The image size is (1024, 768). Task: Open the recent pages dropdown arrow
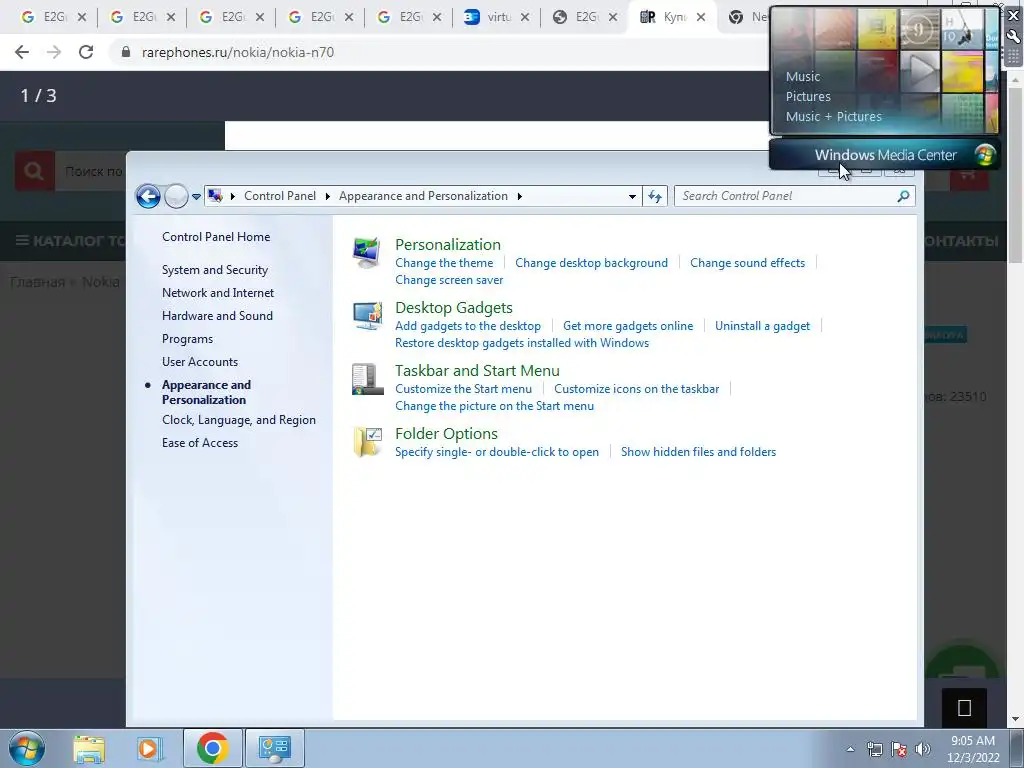point(196,196)
